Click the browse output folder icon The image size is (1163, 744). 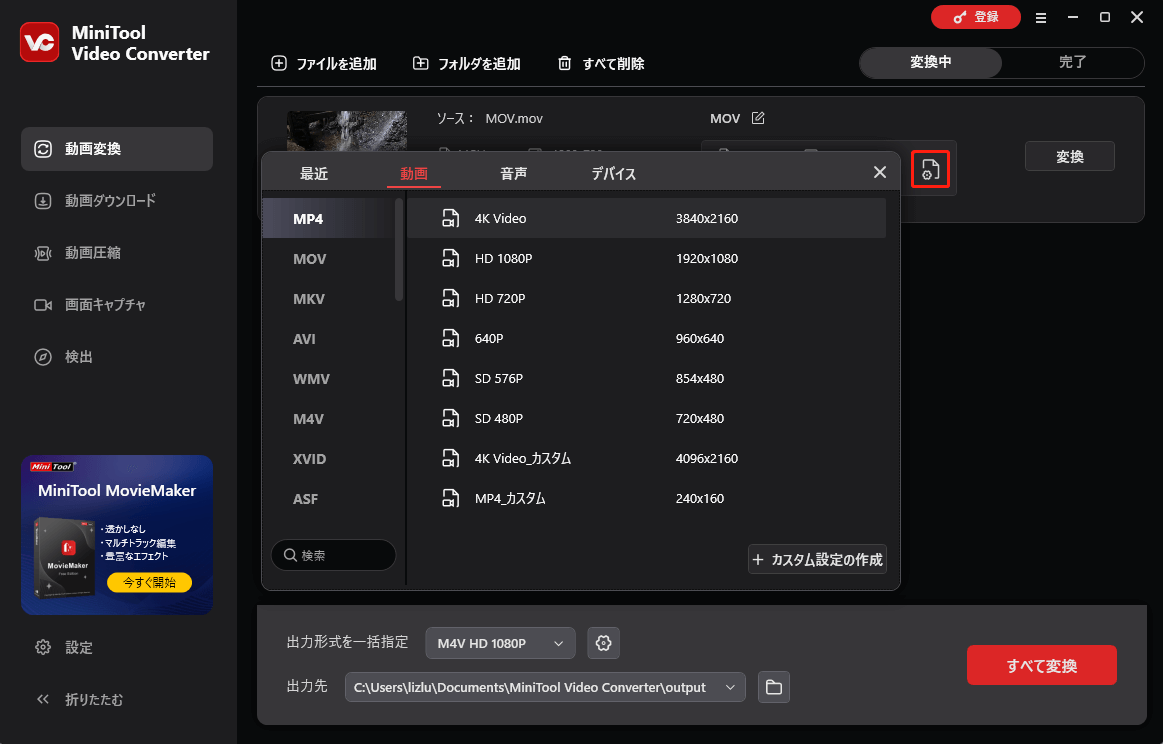(774, 688)
